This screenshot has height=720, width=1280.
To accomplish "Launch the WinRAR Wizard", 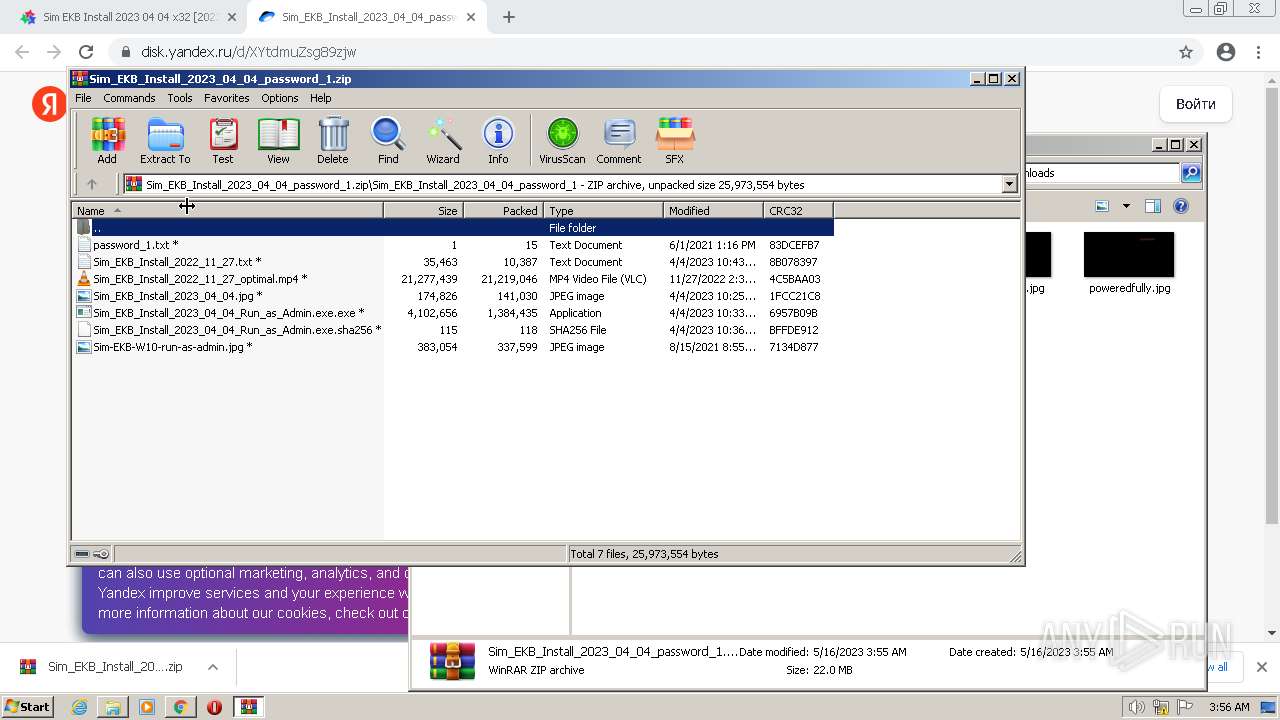I will (x=443, y=140).
